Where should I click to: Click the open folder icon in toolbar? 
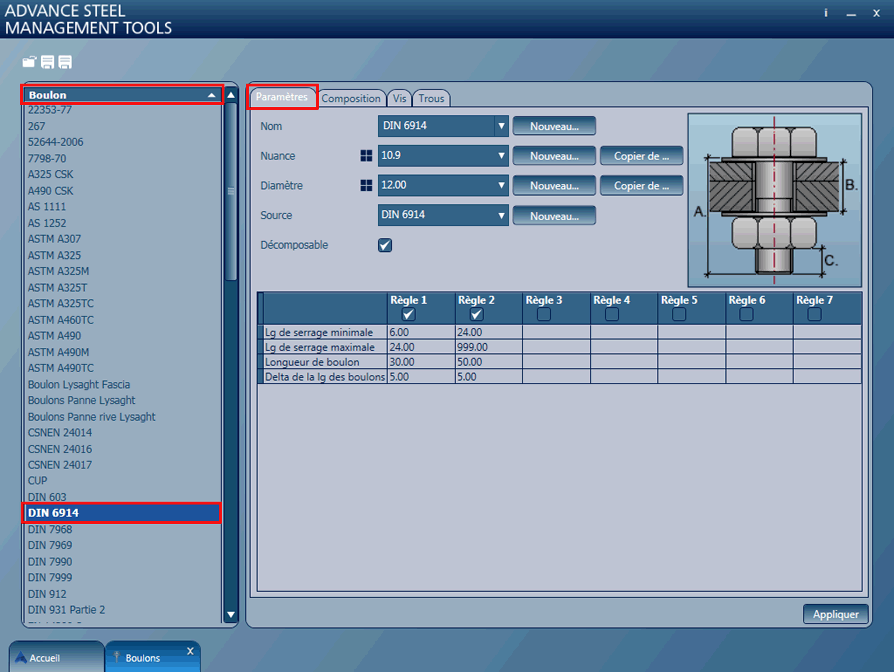[29, 62]
